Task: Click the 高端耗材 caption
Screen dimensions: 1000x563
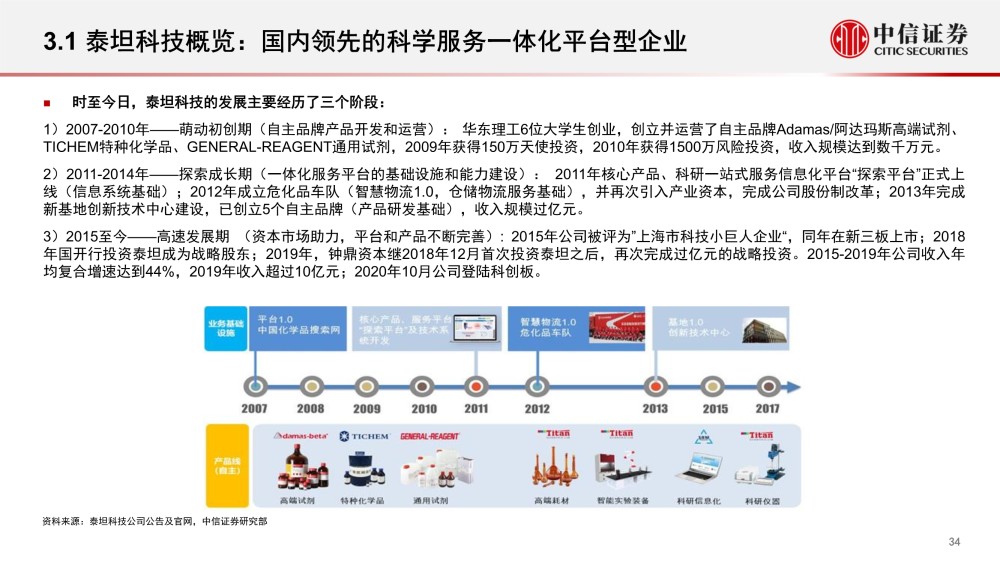Action: click(x=552, y=501)
